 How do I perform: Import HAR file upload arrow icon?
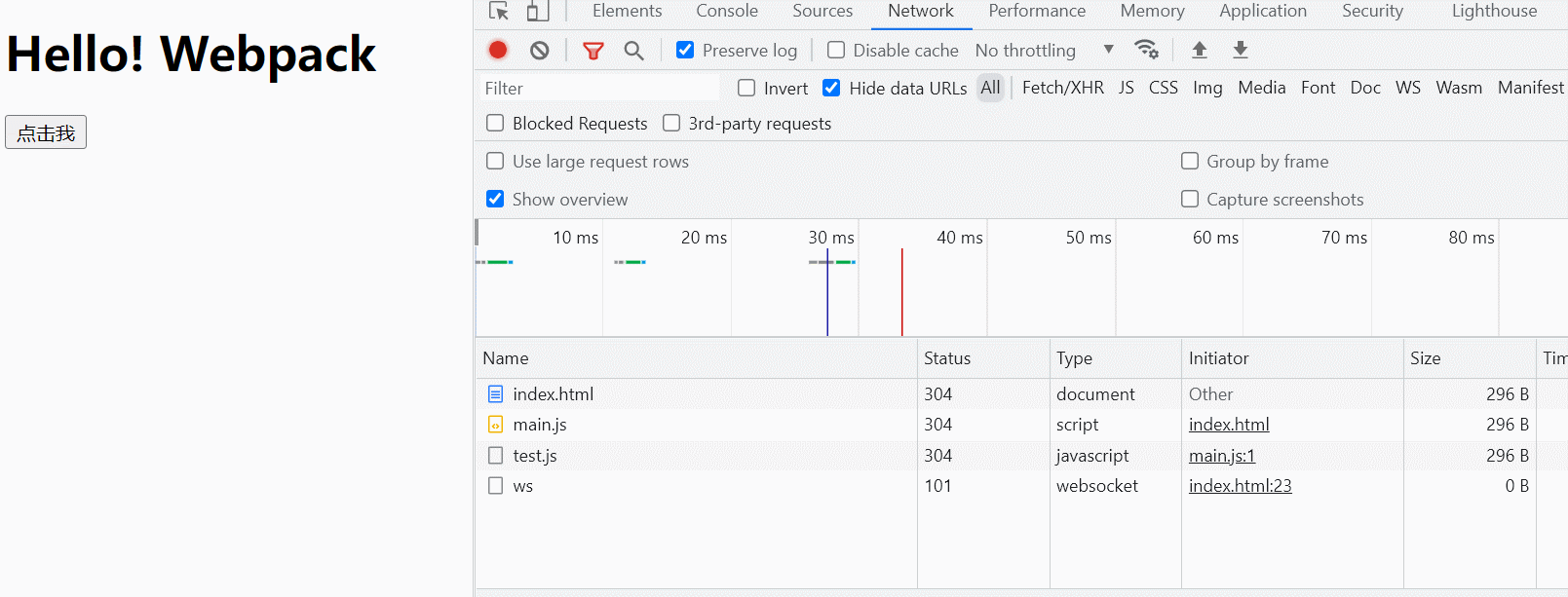click(x=1200, y=50)
